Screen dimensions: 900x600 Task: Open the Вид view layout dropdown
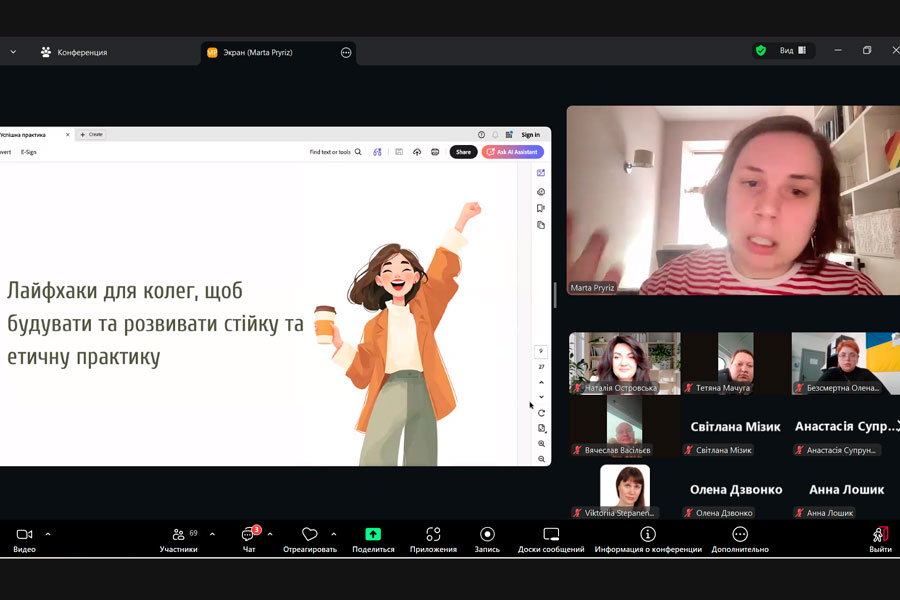pyautogui.click(x=793, y=51)
